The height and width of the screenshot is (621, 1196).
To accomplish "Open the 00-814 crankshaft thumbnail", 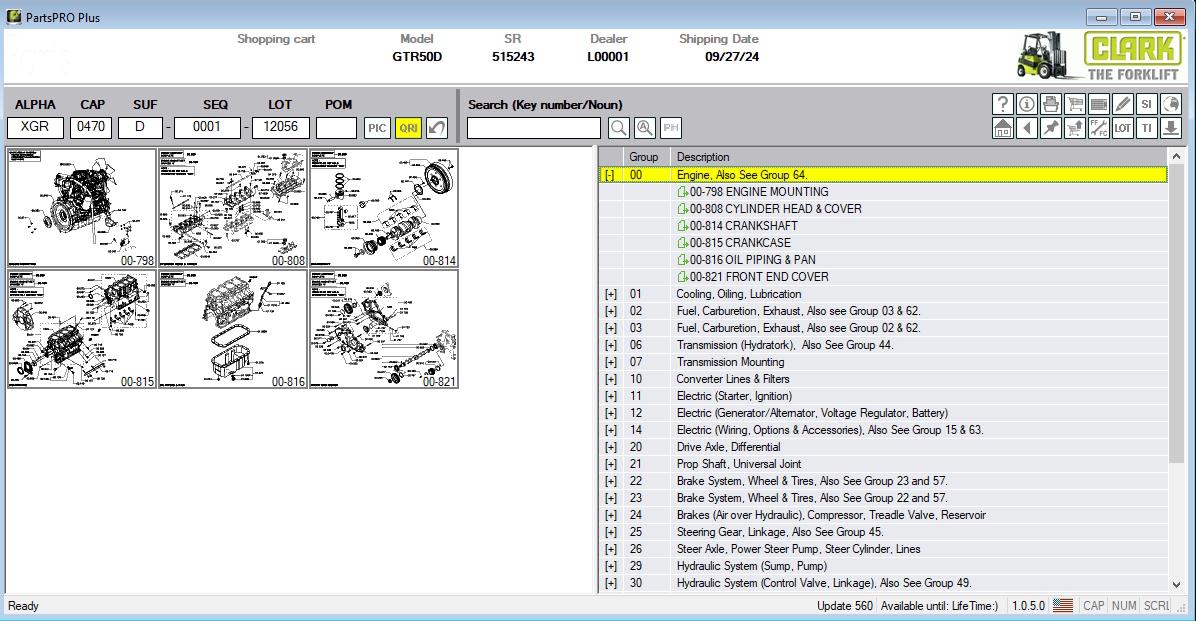I will 384,208.
